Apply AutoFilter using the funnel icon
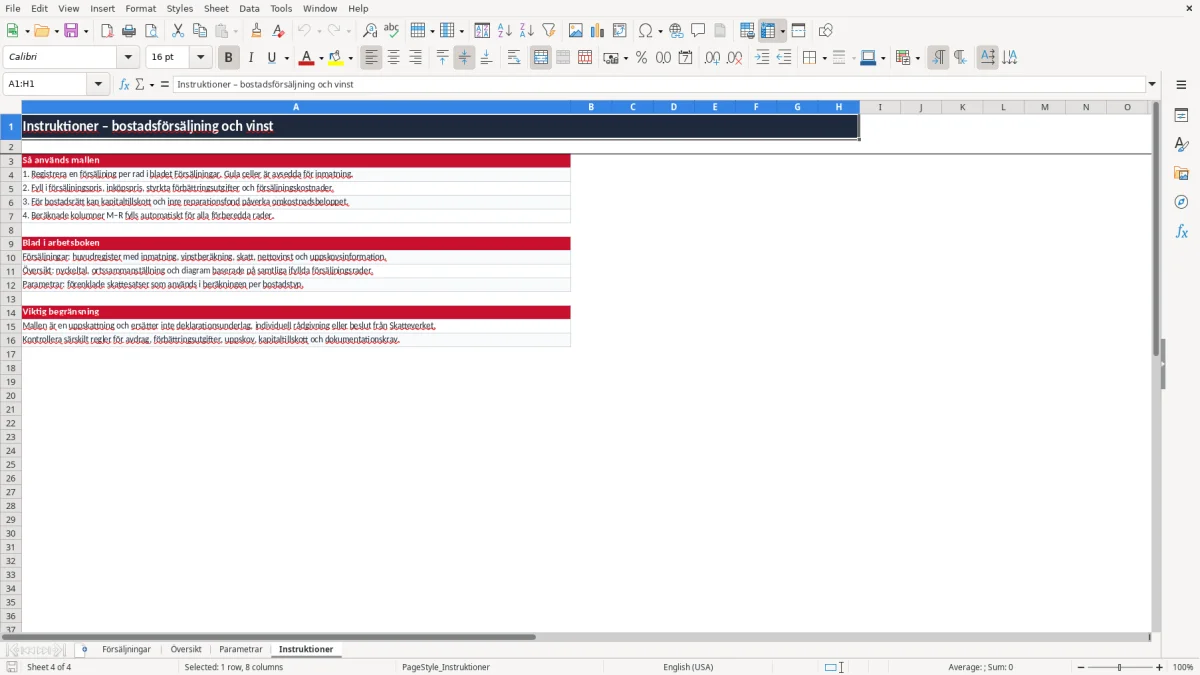1200x675 pixels. 549,31
